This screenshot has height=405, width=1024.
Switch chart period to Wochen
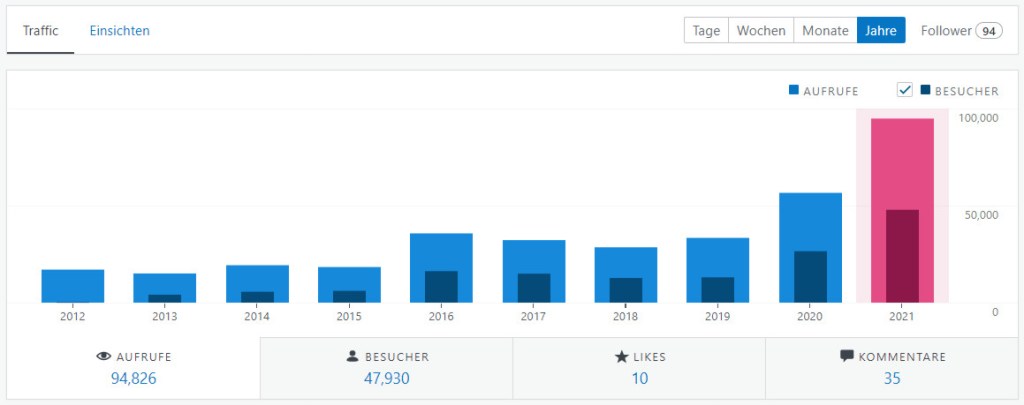[x=761, y=31]
